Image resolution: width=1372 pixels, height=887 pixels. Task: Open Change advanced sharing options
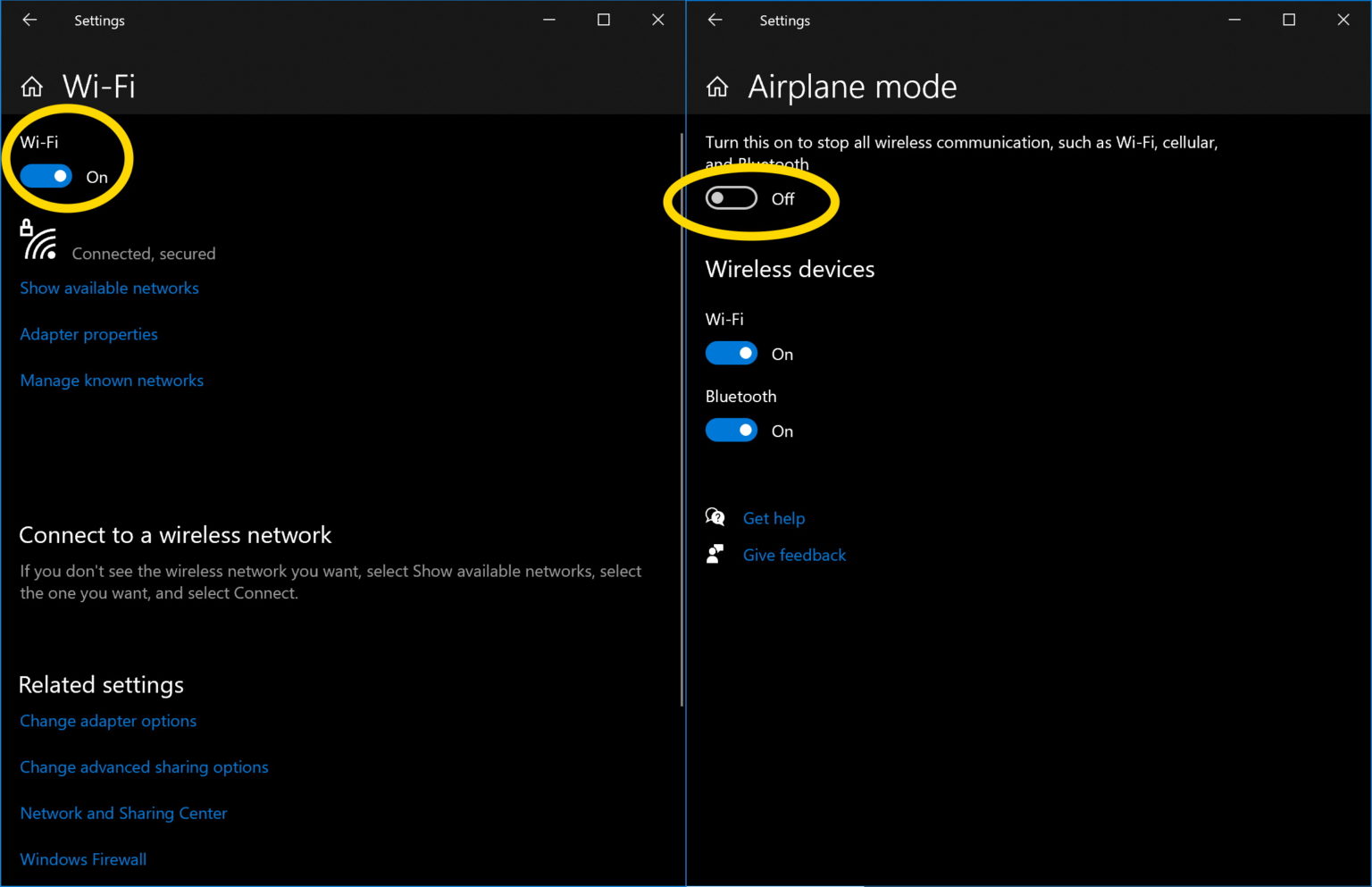144,767
